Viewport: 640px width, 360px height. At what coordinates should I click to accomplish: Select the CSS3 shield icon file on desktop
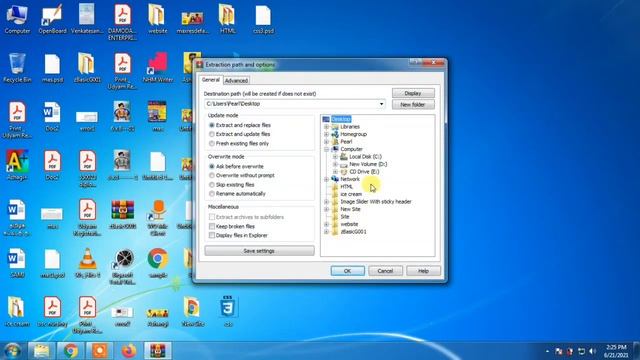227,311
